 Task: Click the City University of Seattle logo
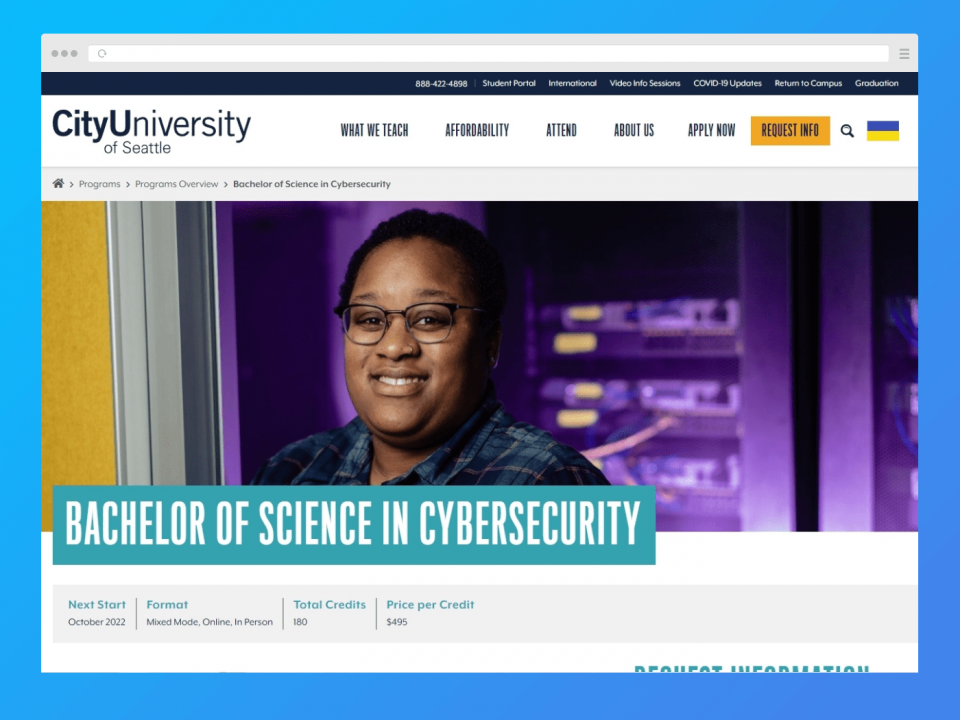[x=151, y=131]
